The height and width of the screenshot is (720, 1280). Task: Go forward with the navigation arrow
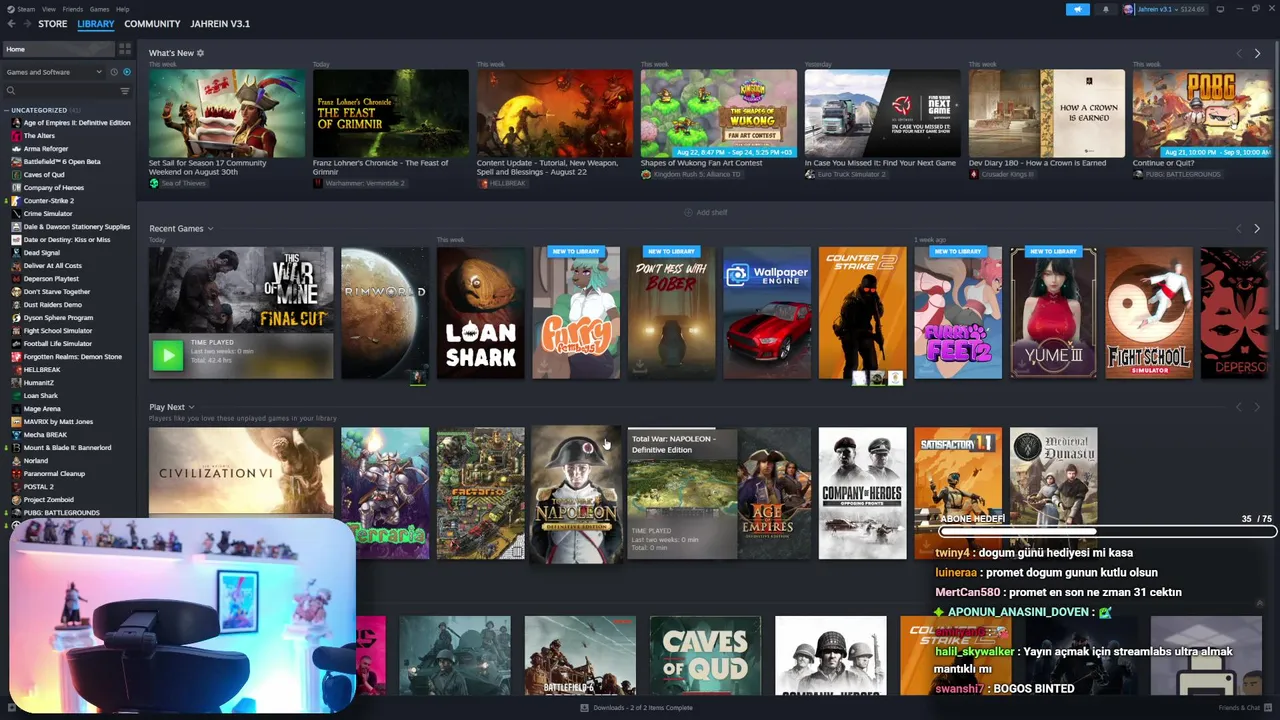[26, 24]
